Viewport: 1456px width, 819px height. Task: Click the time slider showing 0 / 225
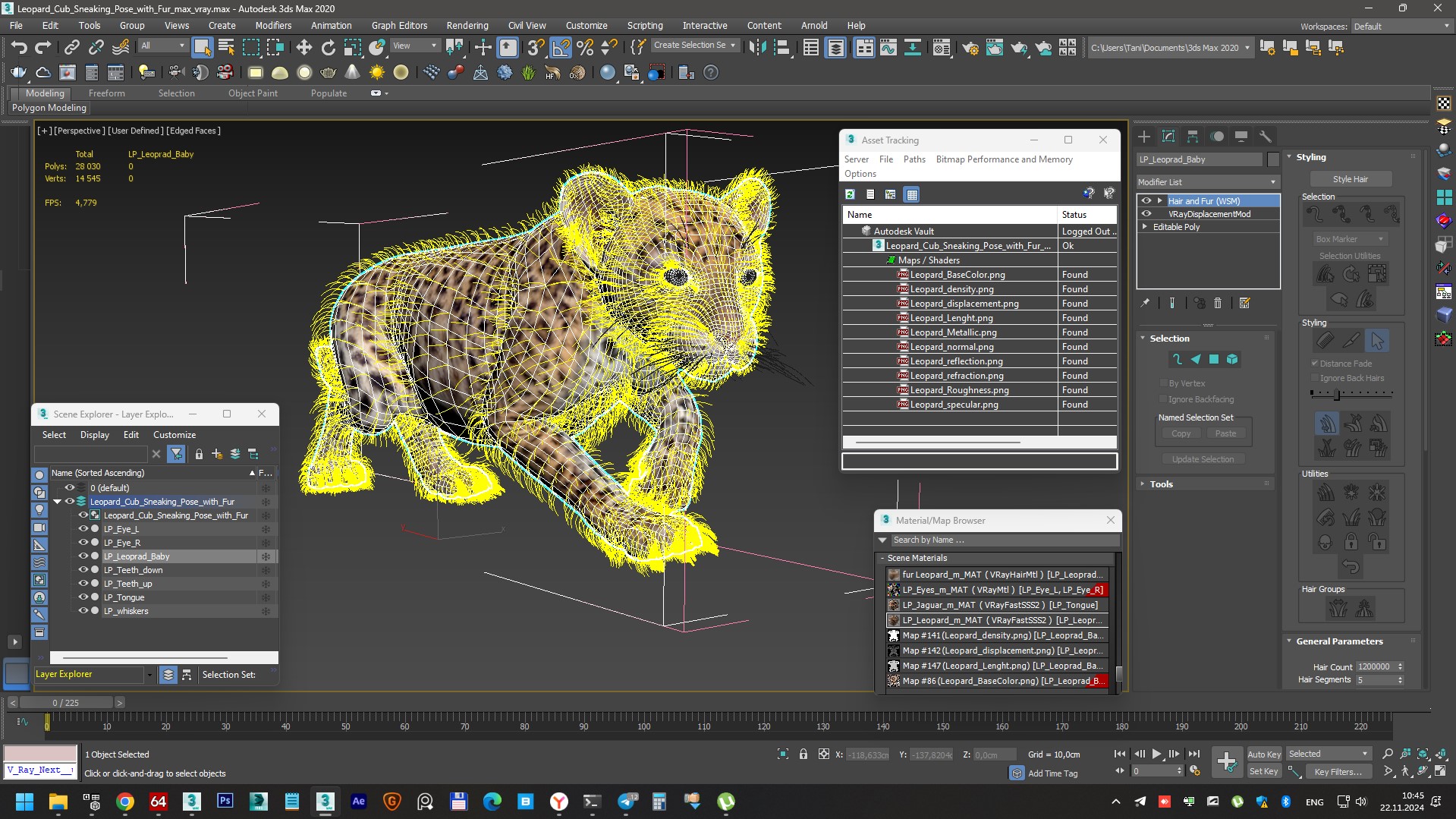click(66, 703)
